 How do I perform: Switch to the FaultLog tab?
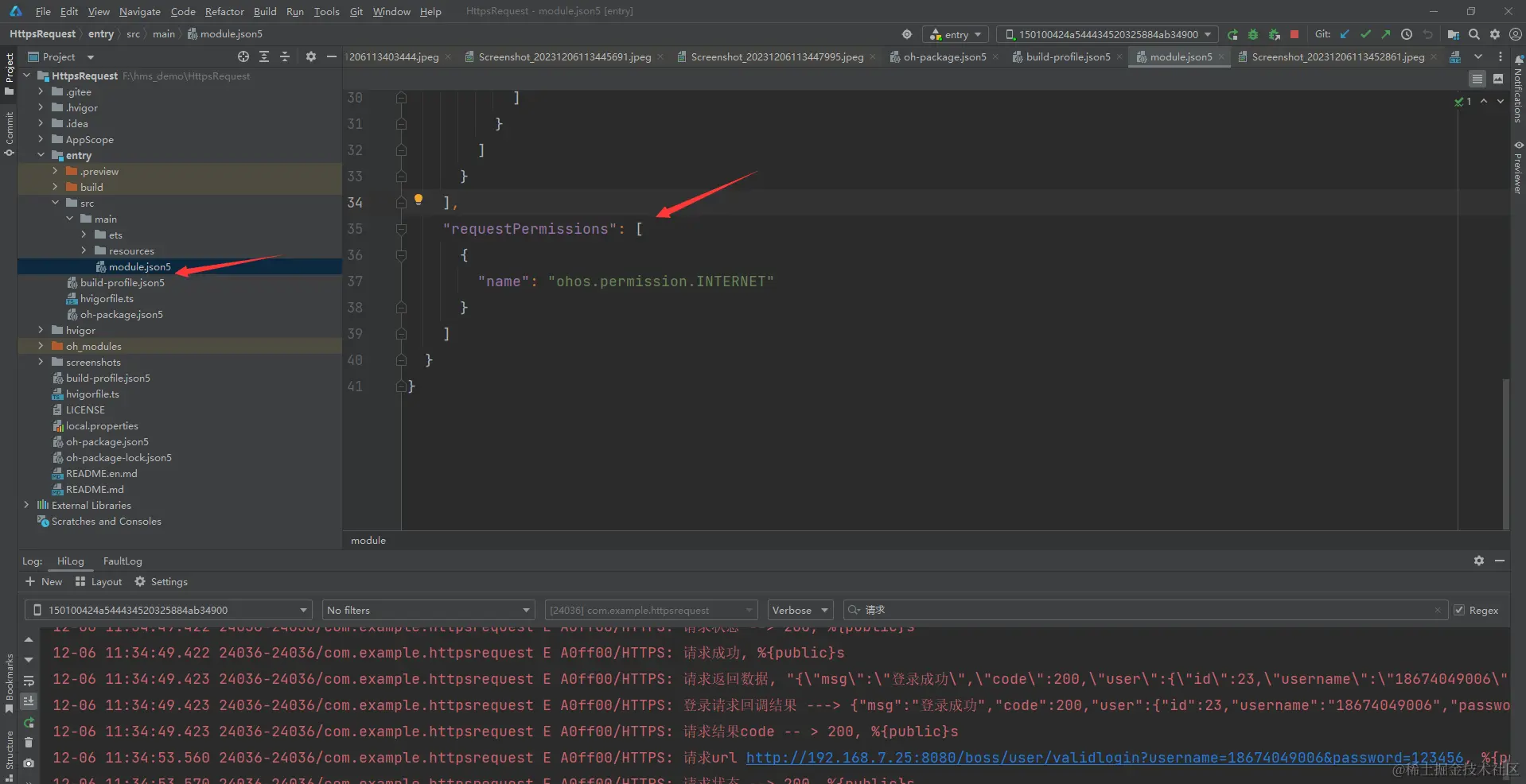pos(123,561)
